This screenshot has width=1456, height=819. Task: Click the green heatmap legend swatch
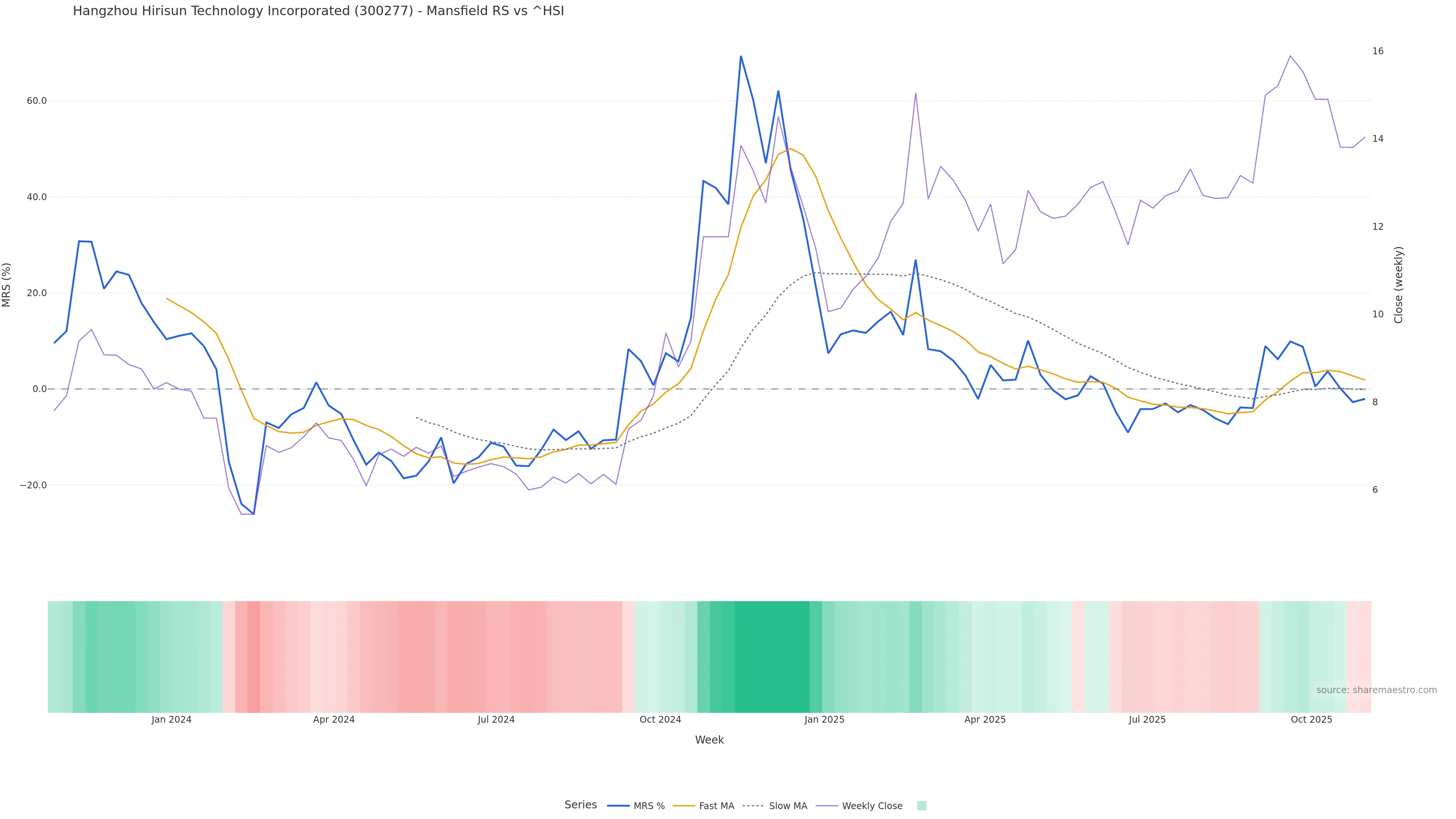(921, 806)
